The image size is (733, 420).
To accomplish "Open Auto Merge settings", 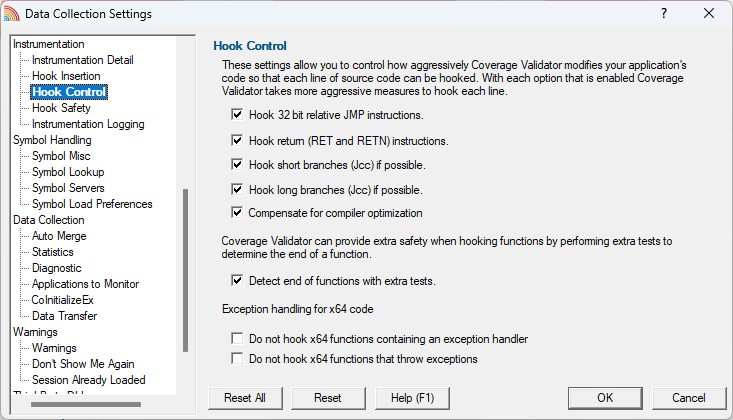I will 59,236.
